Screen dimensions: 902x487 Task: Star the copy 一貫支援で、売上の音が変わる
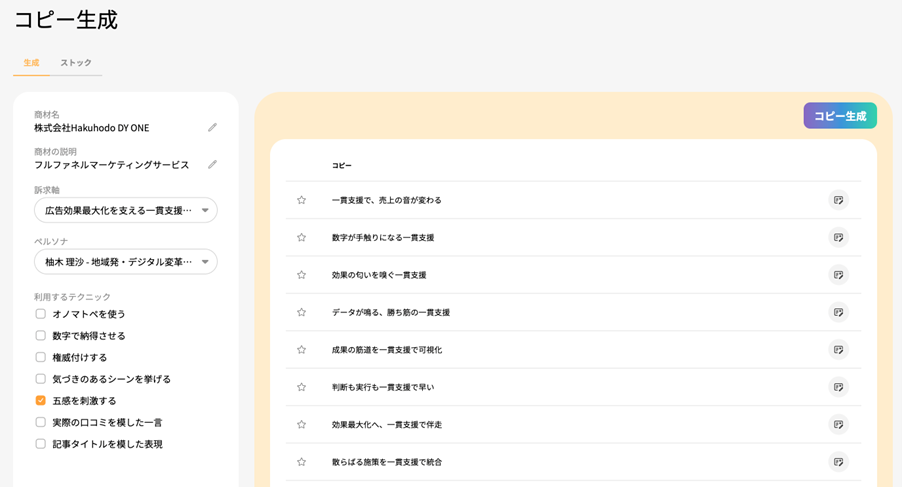301,200
